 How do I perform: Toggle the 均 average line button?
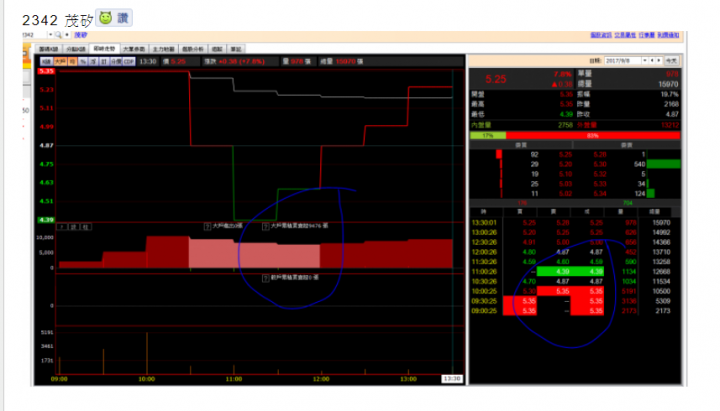click(73, 61)
